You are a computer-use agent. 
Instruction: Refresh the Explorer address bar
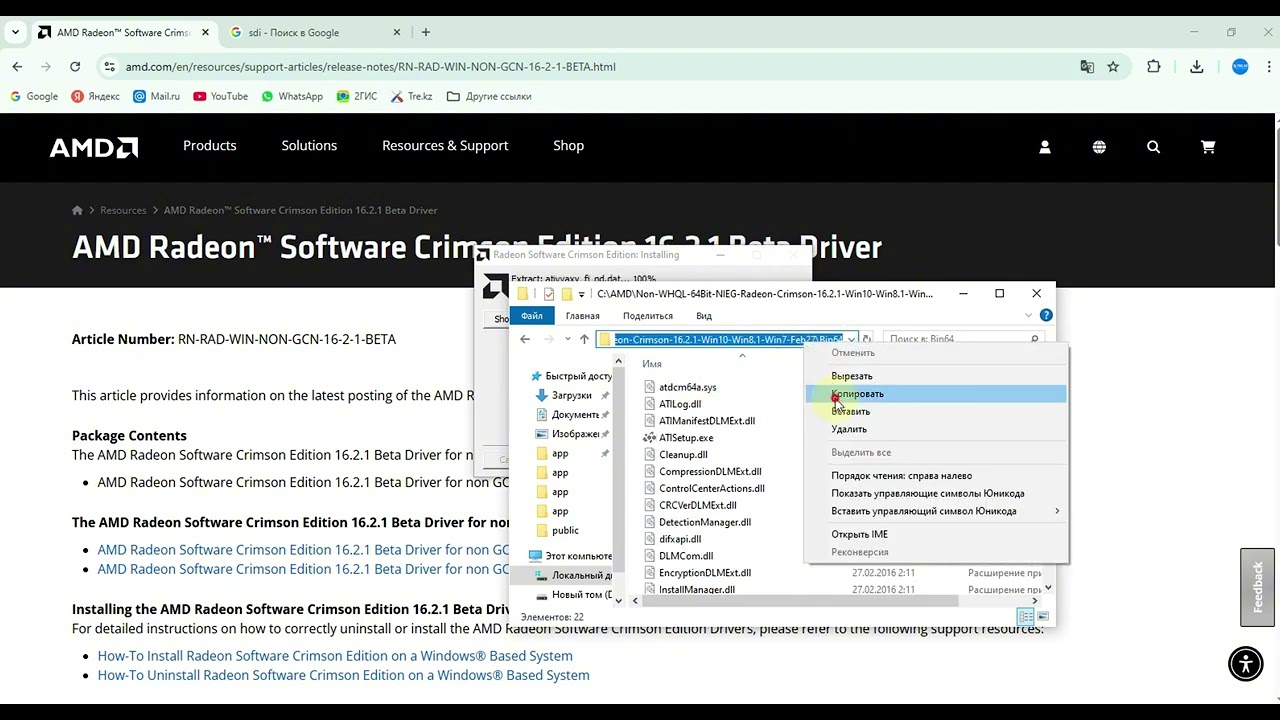point(866,339)
